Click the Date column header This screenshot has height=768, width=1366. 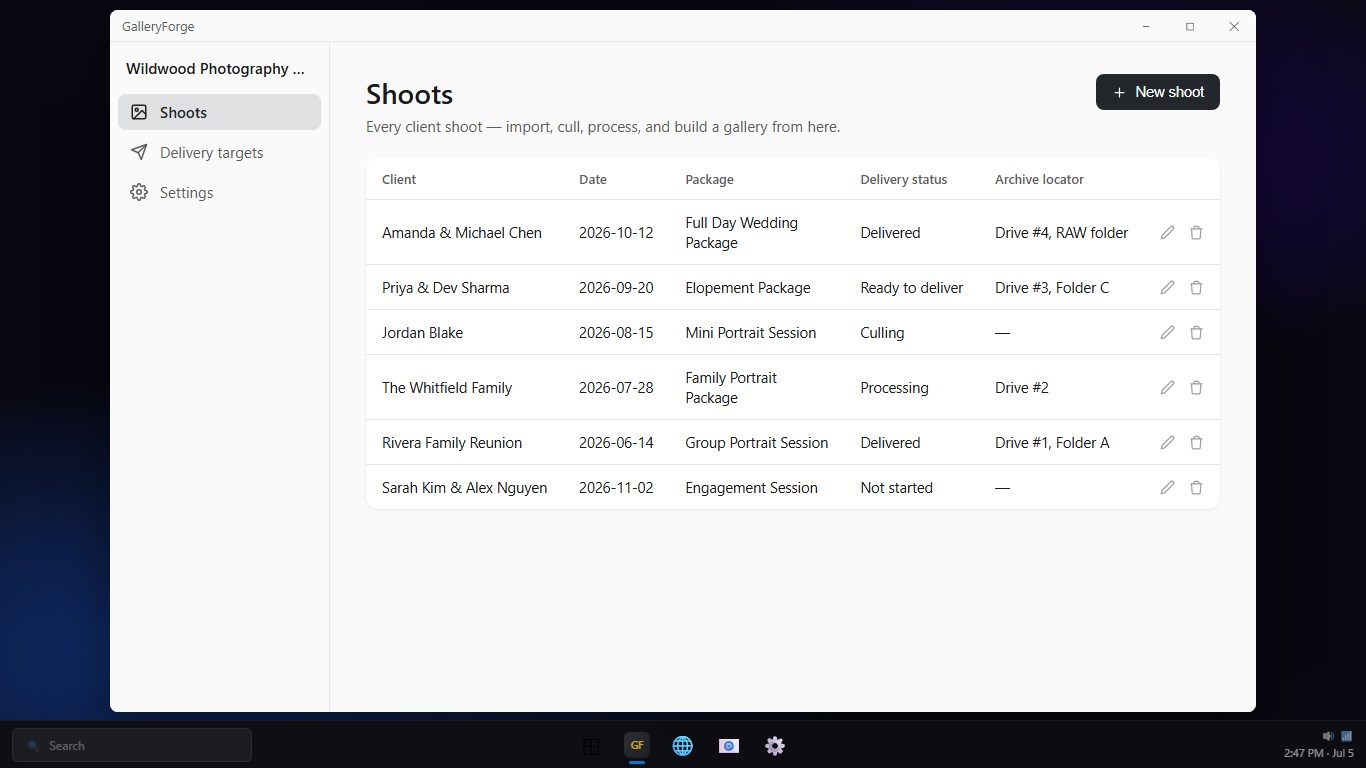pos(593,179)
